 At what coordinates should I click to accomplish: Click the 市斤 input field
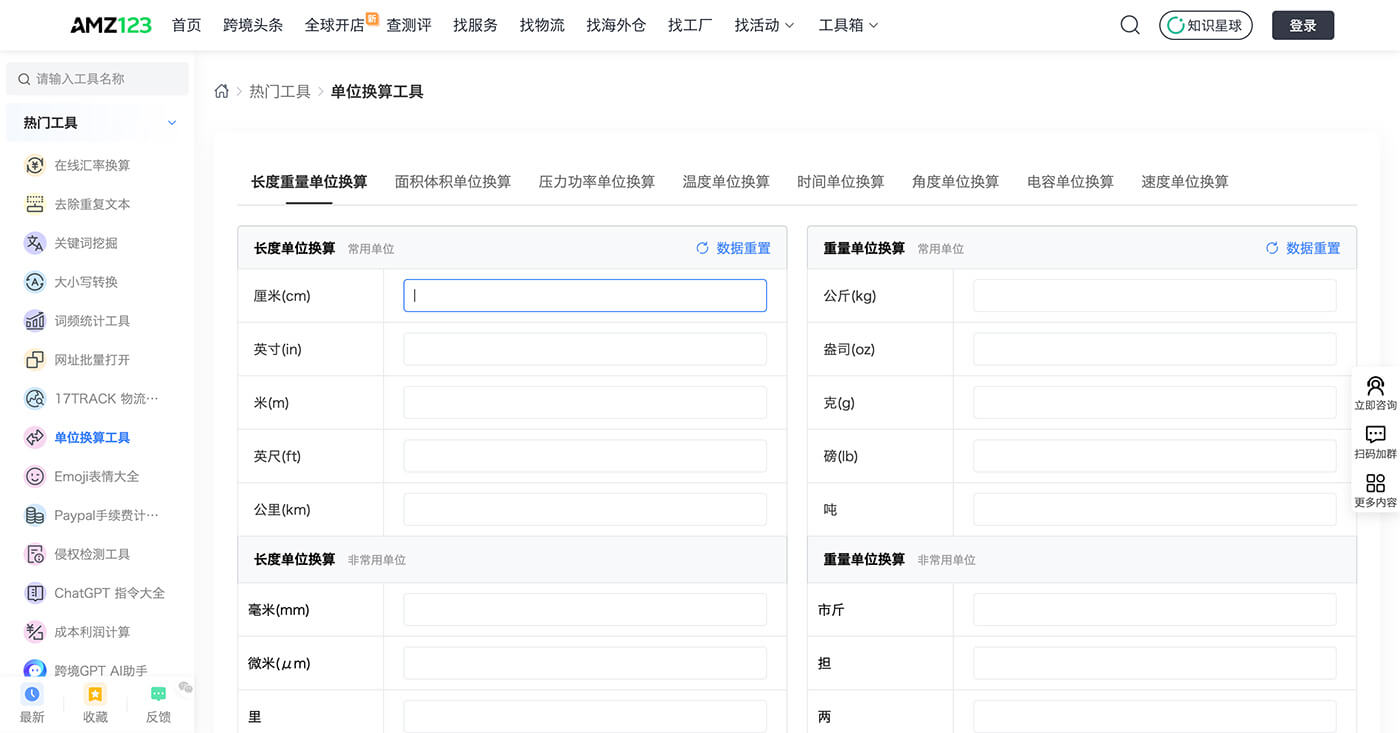click(1155, 609)
